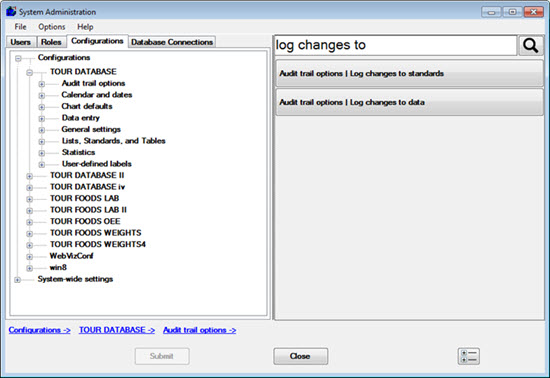Click the search field containing 'log changes to'
Screen dimensions: 550x378
(395, 45)
